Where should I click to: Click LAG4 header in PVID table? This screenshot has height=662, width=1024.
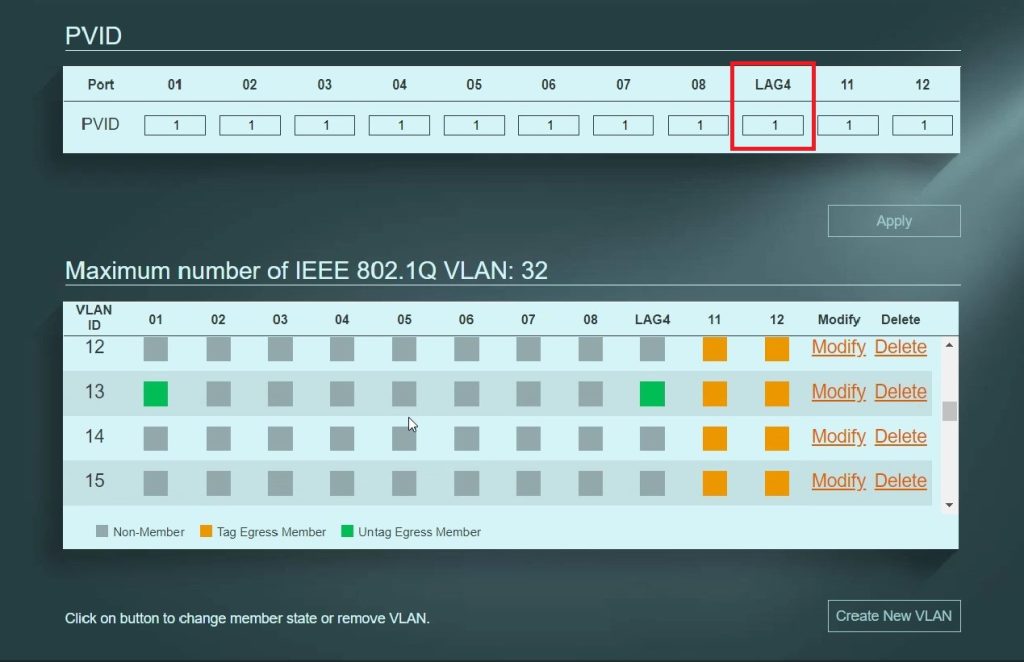773,84
